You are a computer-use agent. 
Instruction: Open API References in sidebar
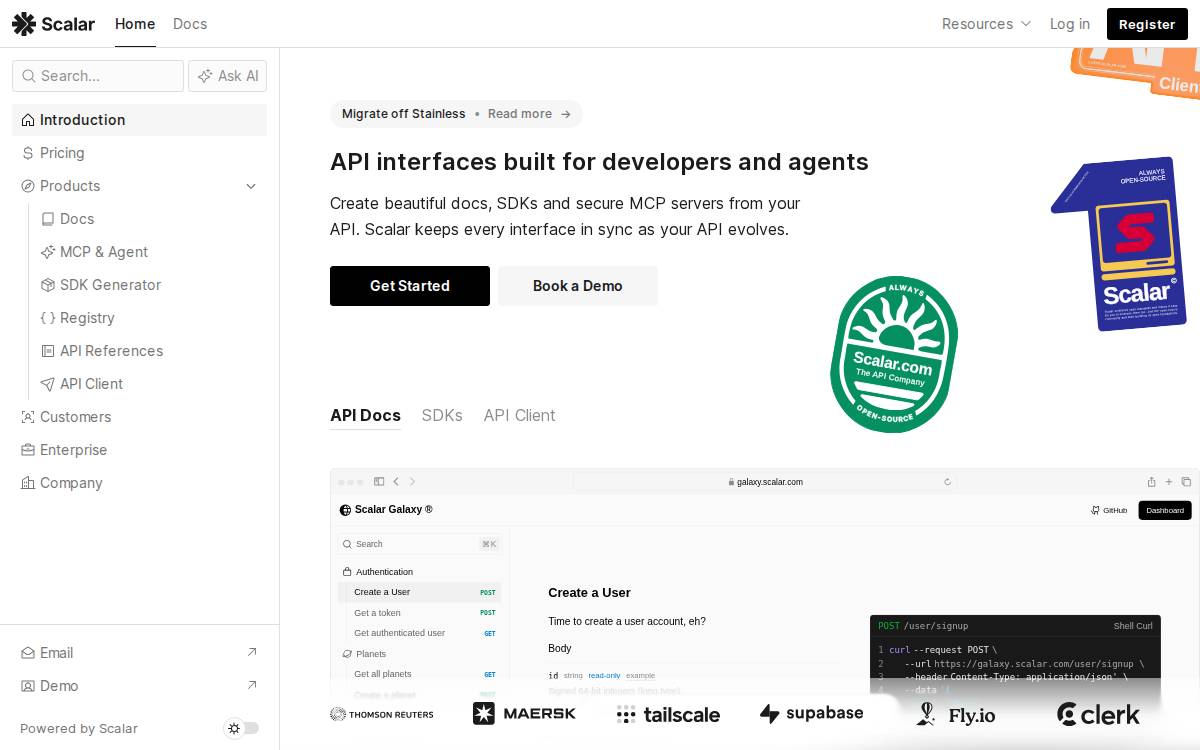(149, 351)
